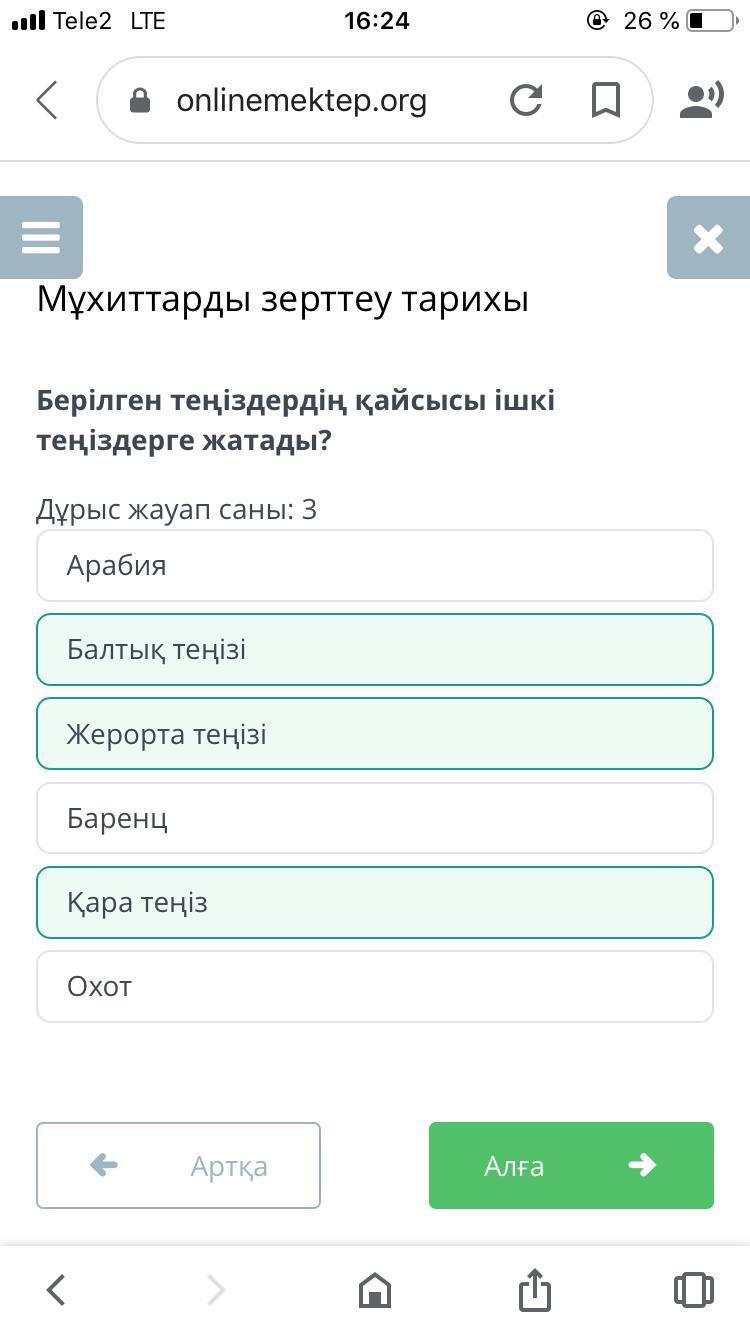Open the hamburger menu
Image resolution: width=750 pixels, height=1334 pixels.
click(41, 238)
